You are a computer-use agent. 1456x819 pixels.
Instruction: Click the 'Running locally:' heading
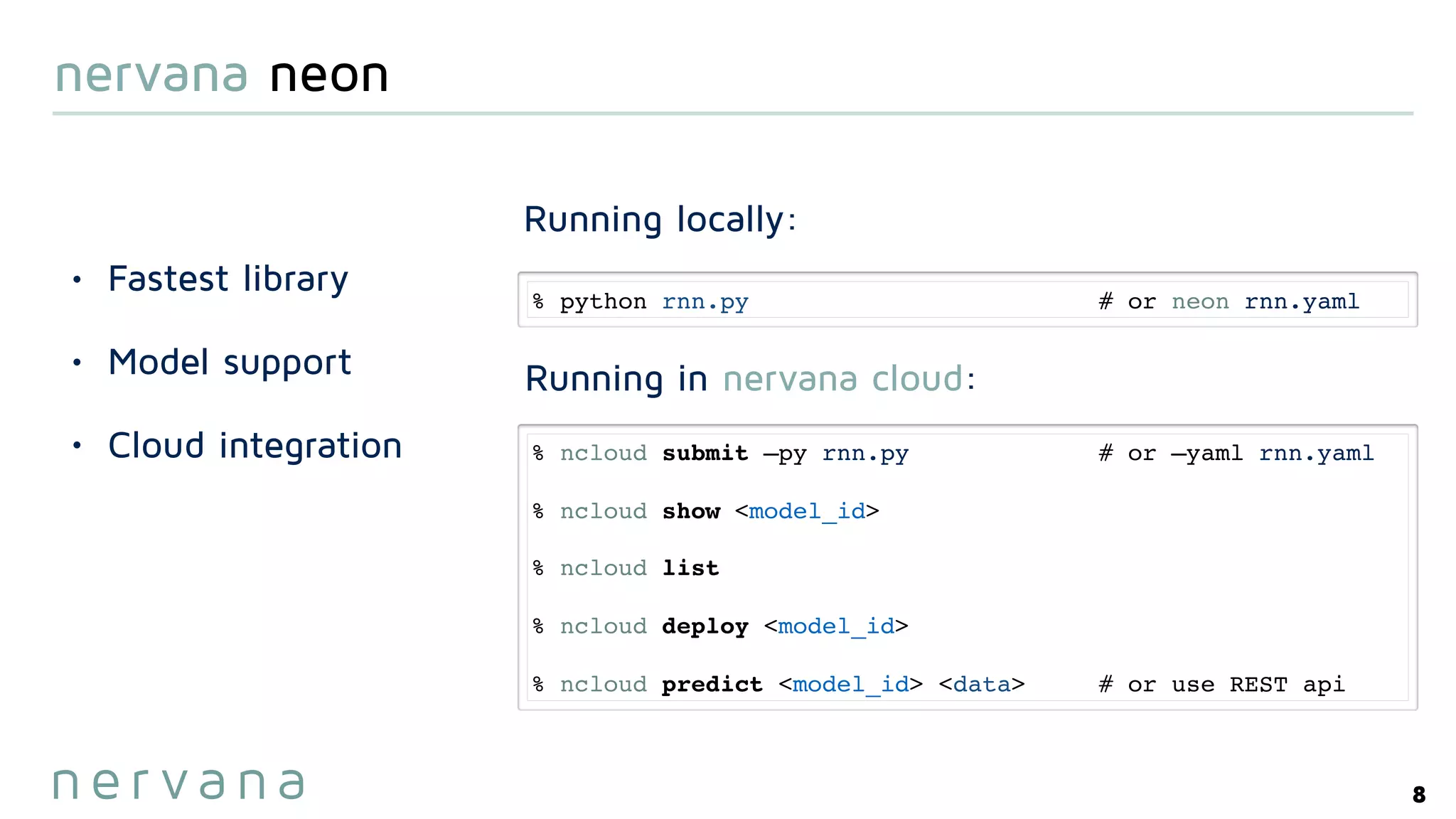[x=660, y=219]
